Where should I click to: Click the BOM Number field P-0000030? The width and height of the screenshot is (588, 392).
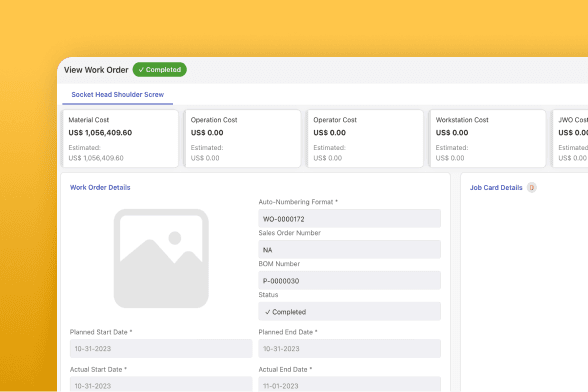coord(350,281)
